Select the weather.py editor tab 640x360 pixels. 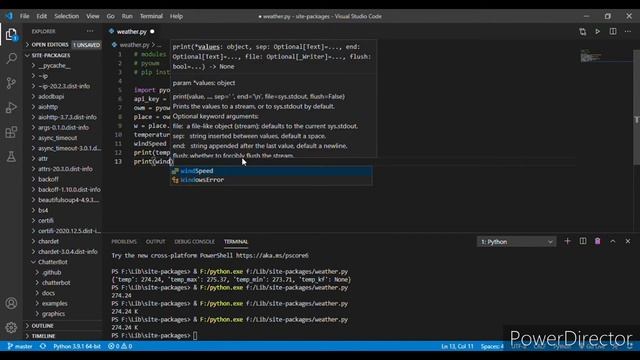click(x=131, y=31)
